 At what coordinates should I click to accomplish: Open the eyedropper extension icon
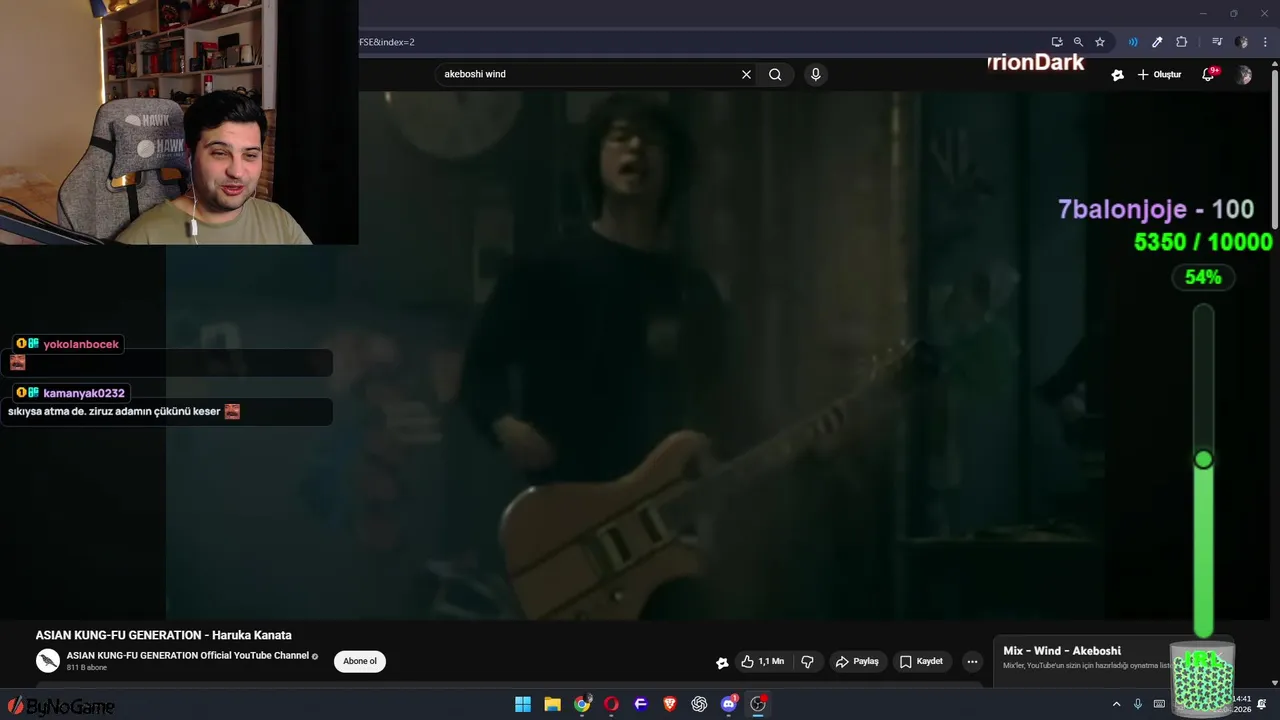tap(1157, 42)
